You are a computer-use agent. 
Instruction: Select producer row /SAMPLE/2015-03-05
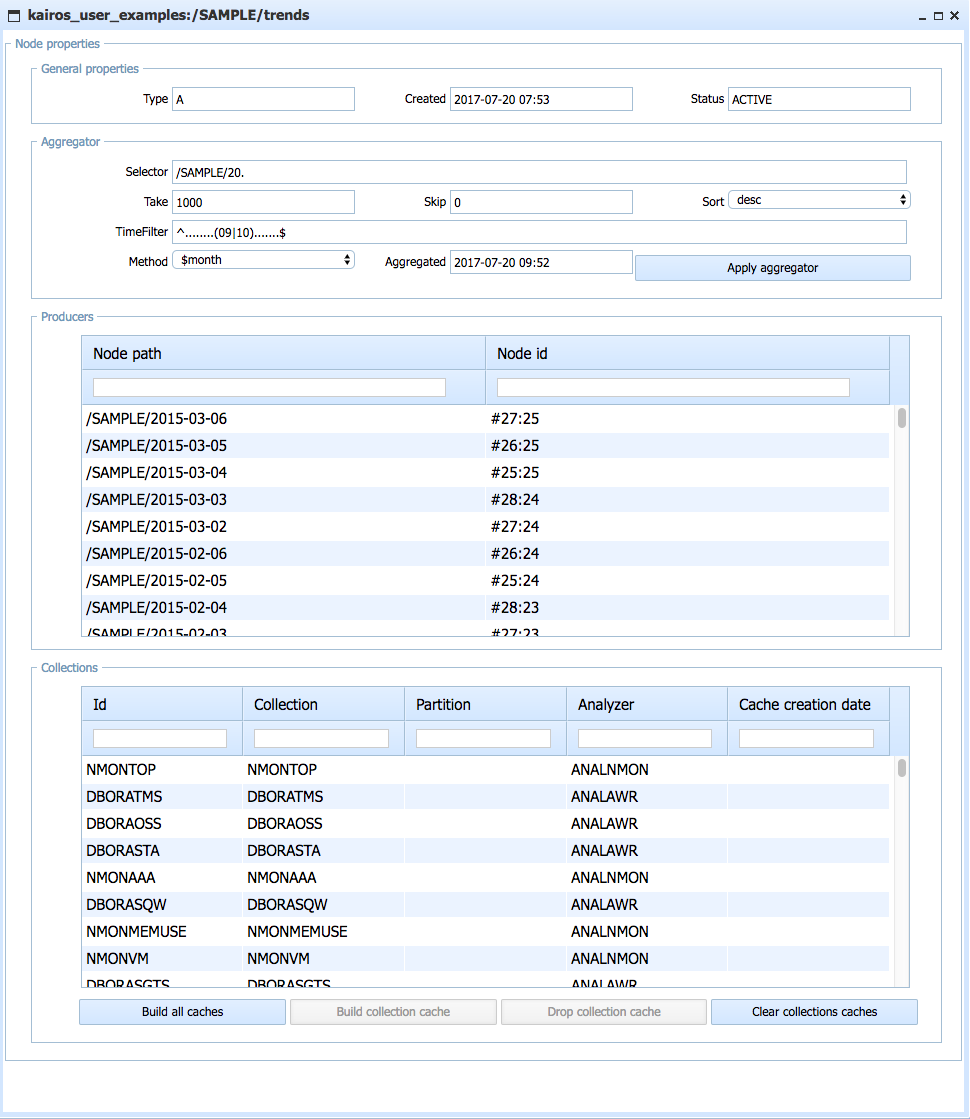click(x=485, y=446)
